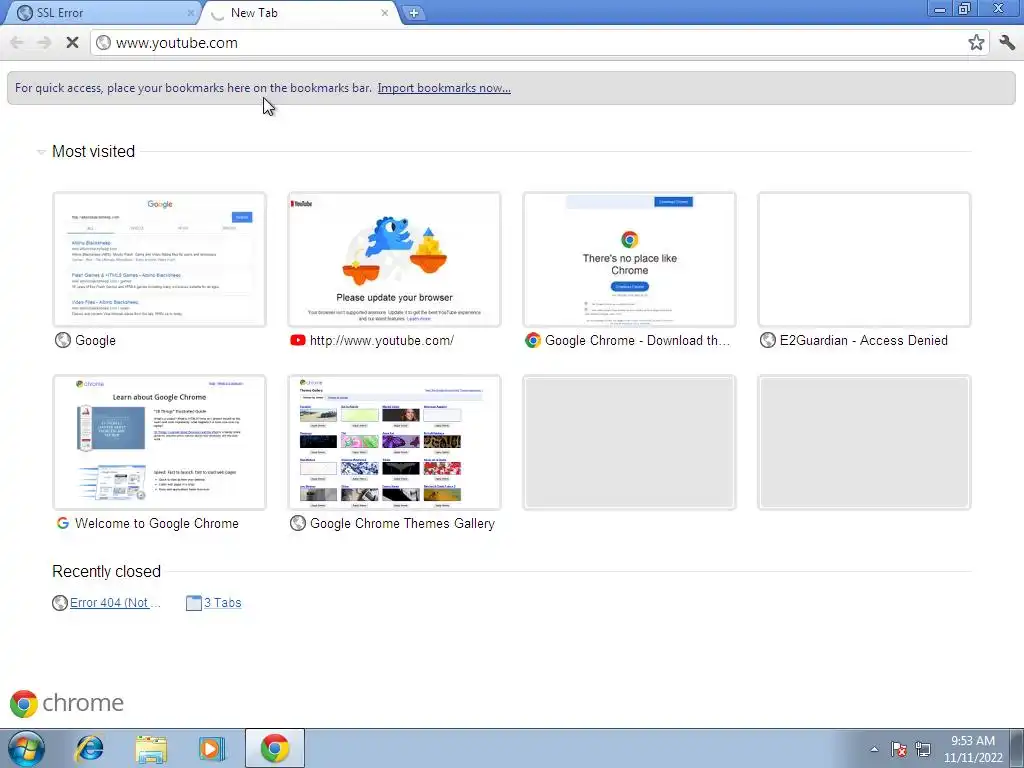Open Welcome to Google Chrome thumbnail
The height and width of the screenshot is (768, 1024).
pos(159,442)
